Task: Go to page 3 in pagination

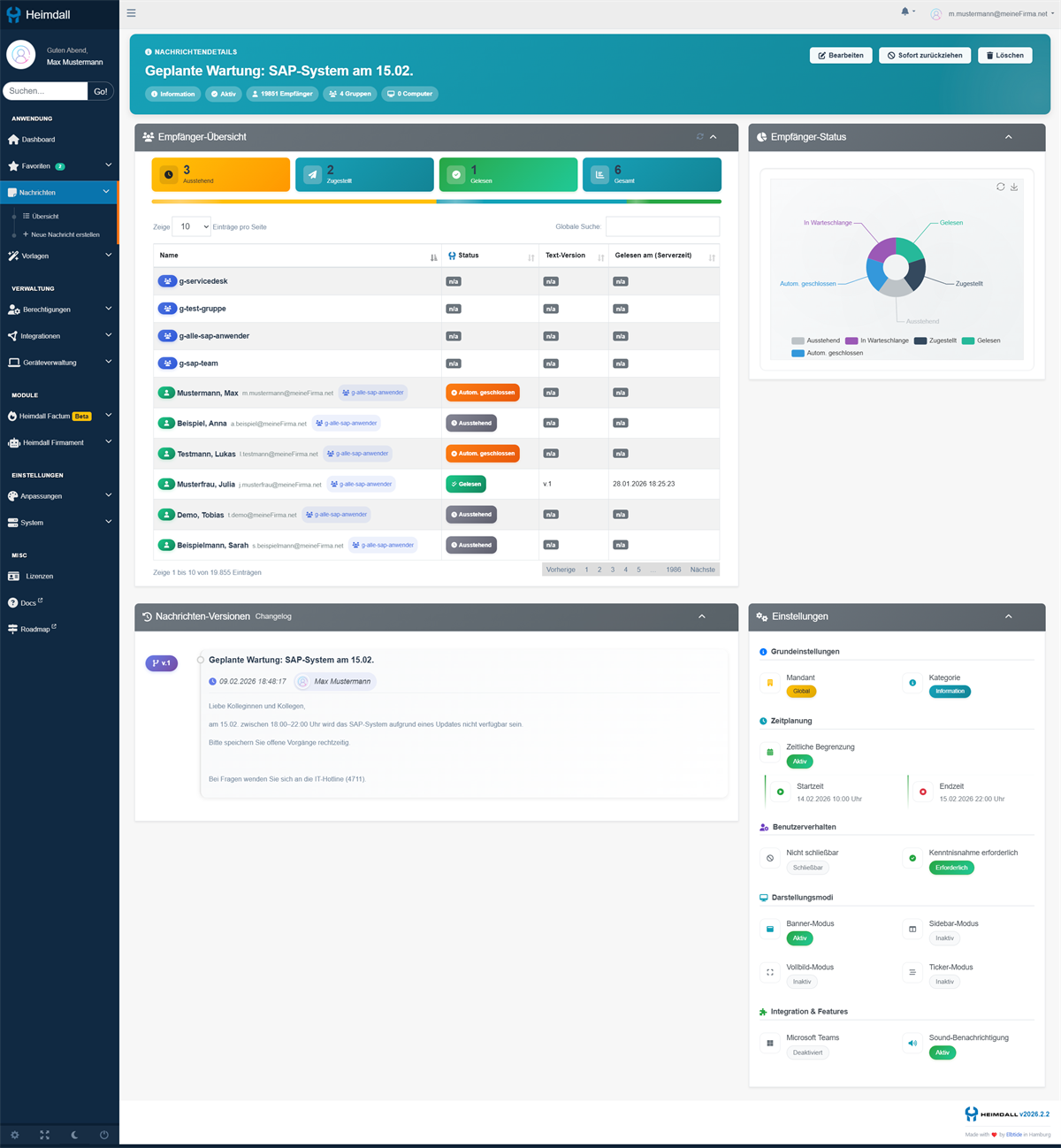Action: pyautogui.click(x=613, y=570)
